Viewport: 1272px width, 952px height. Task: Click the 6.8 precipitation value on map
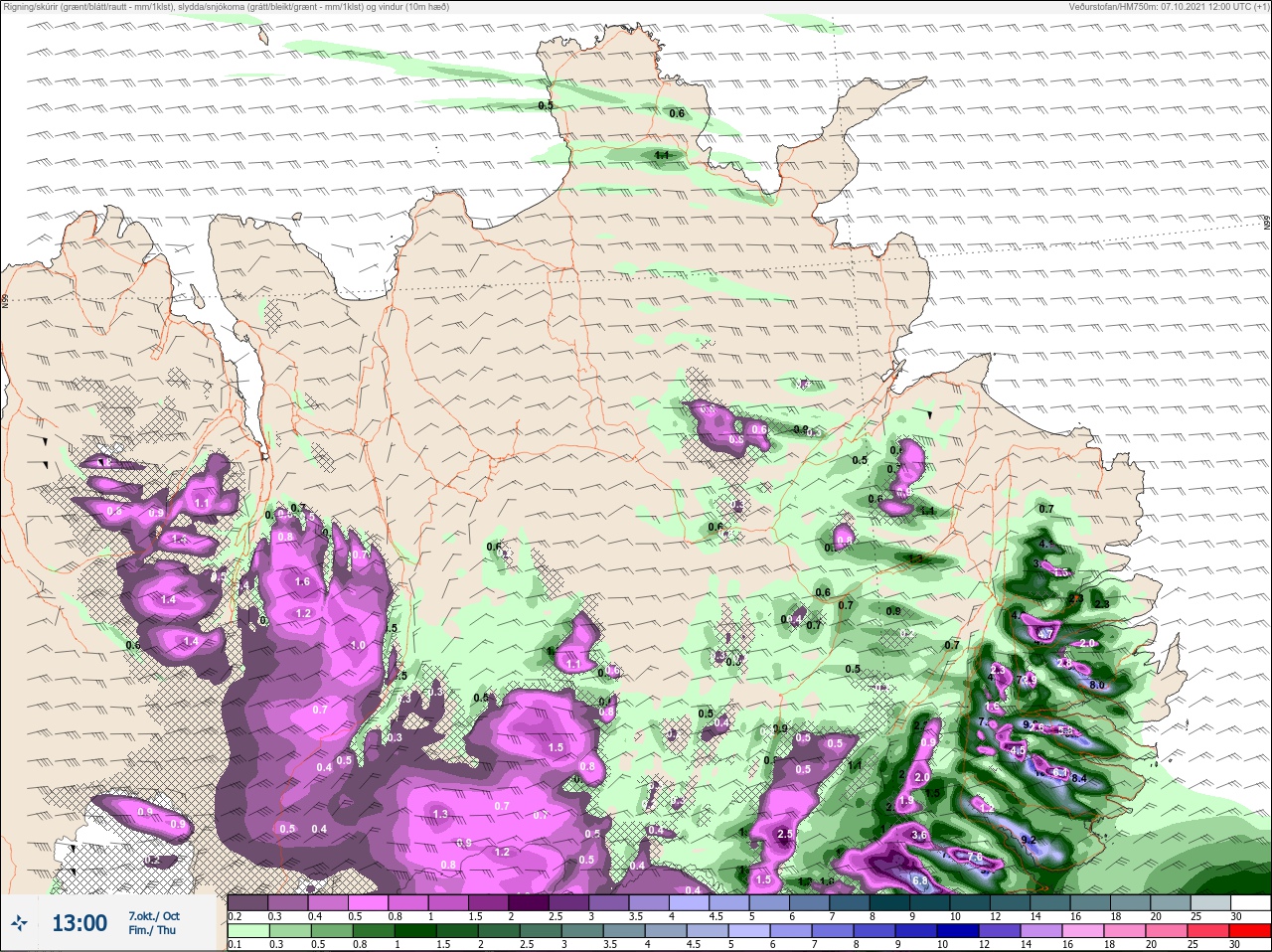click(x=920, y=881)
